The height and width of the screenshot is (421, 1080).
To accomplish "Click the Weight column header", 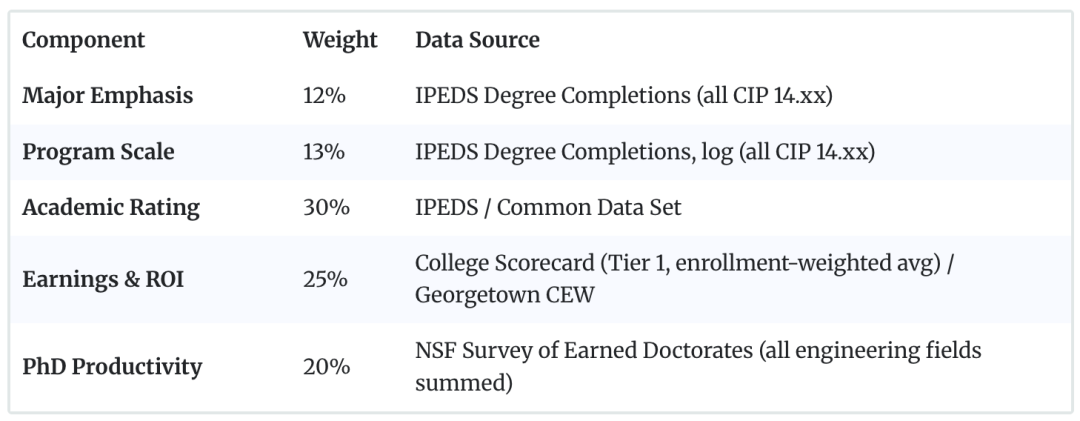I will coord(340,40).
